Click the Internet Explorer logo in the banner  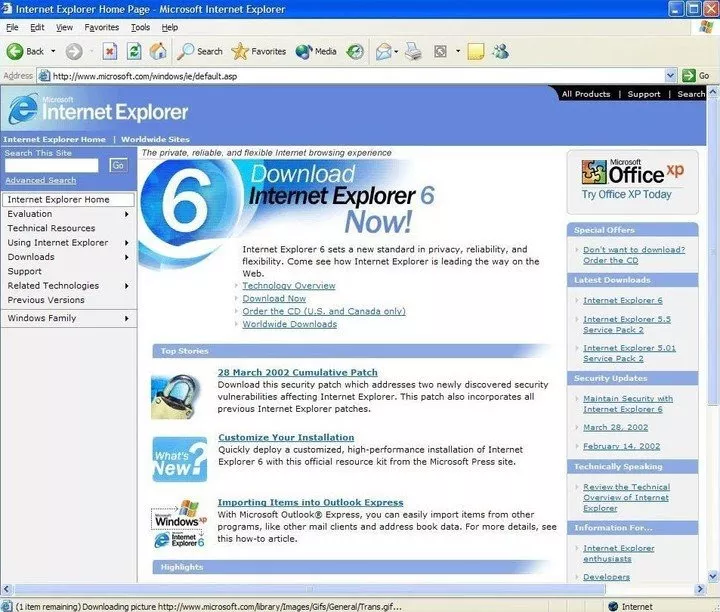(98, 110)
